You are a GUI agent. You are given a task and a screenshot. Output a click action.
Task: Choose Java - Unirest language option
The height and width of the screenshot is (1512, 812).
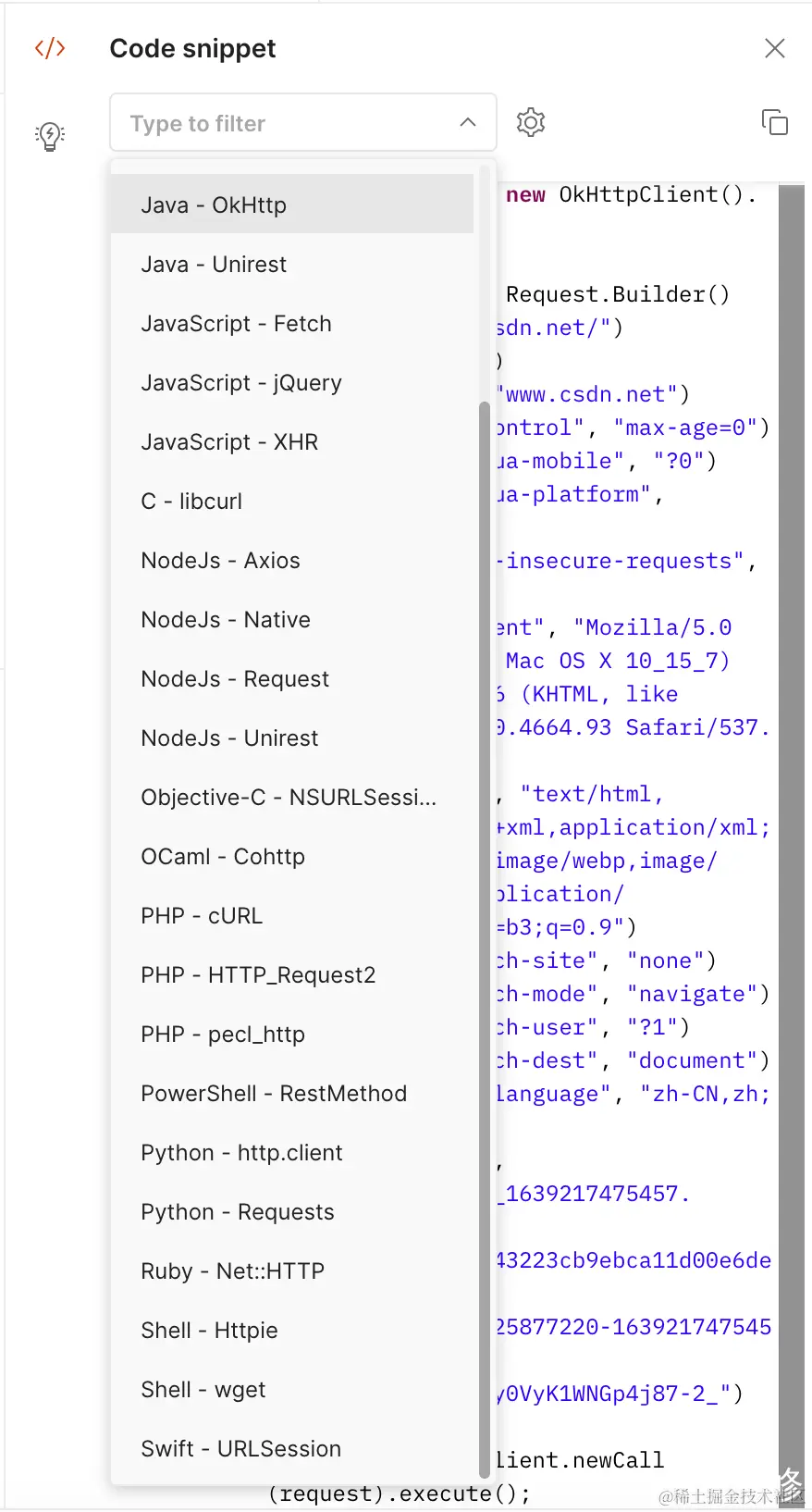pos(292,264)
